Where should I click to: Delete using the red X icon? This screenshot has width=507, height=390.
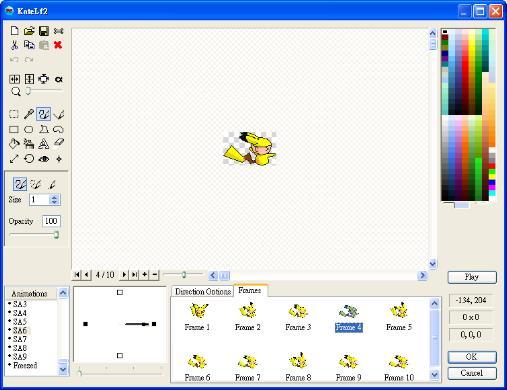tap(58, 45)
